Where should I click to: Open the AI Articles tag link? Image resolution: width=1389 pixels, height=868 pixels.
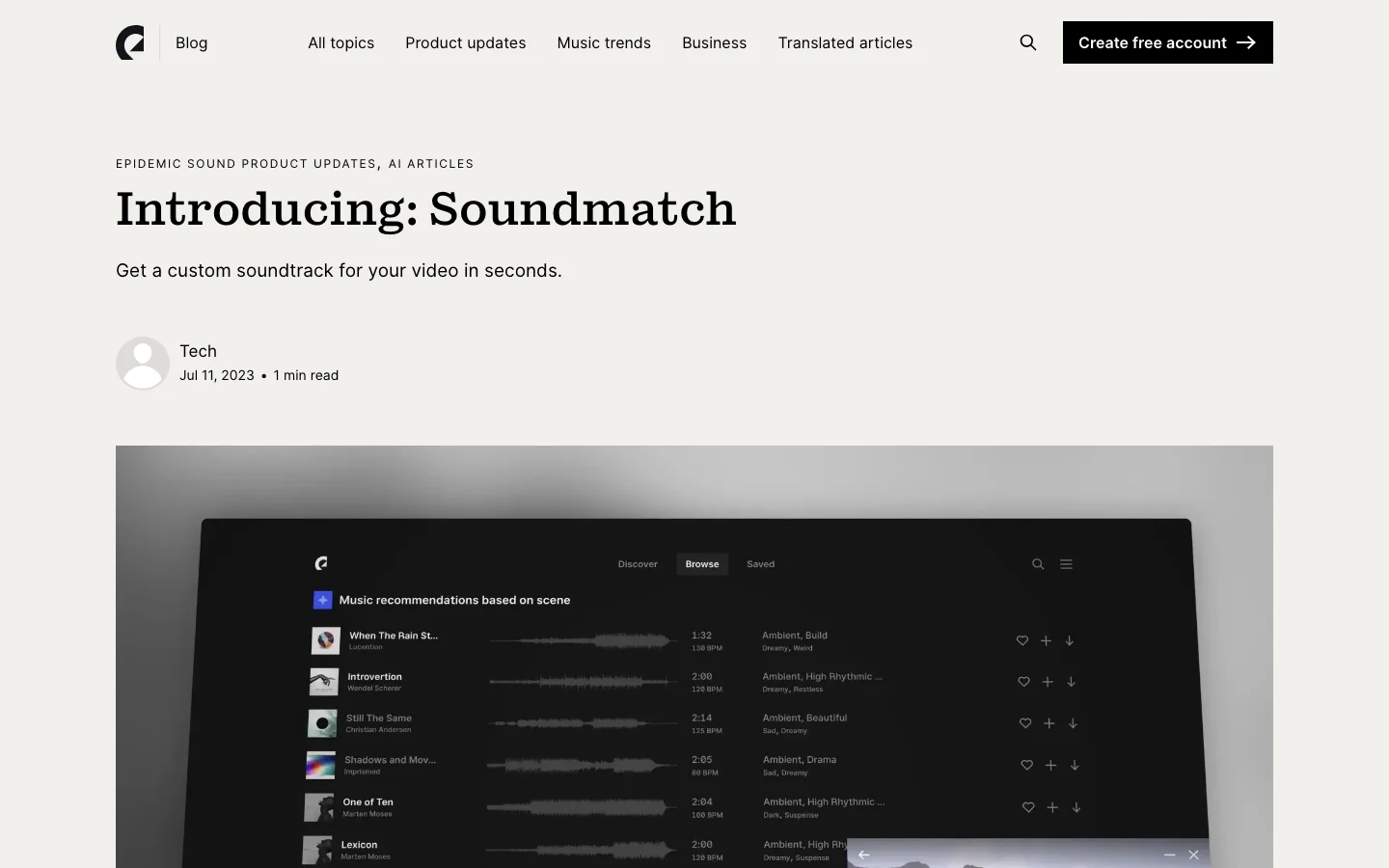pyautogui.click(x=431, y=164)
